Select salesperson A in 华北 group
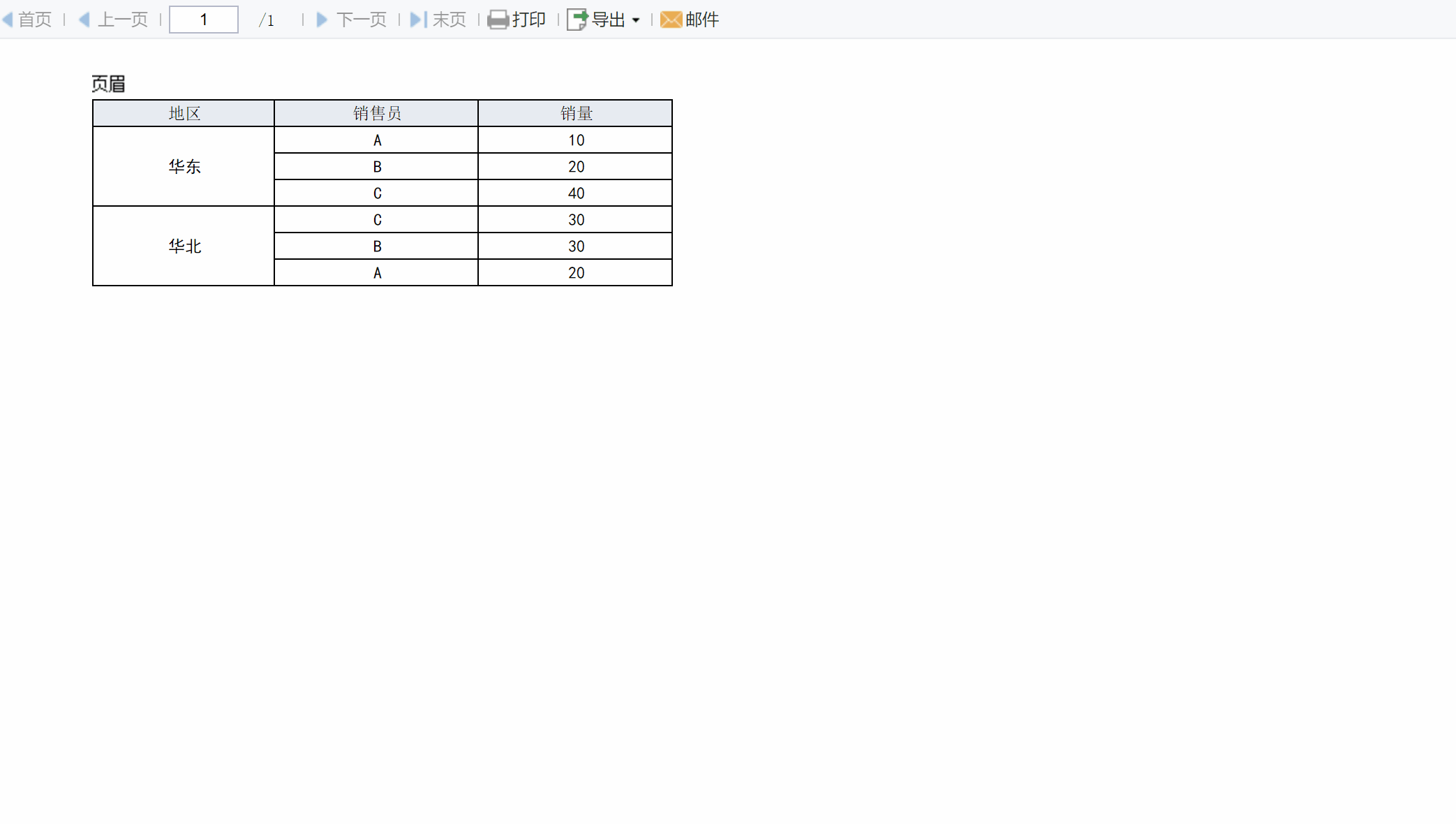This screenshot has width=1456, height=824. (x=376, y=272)
